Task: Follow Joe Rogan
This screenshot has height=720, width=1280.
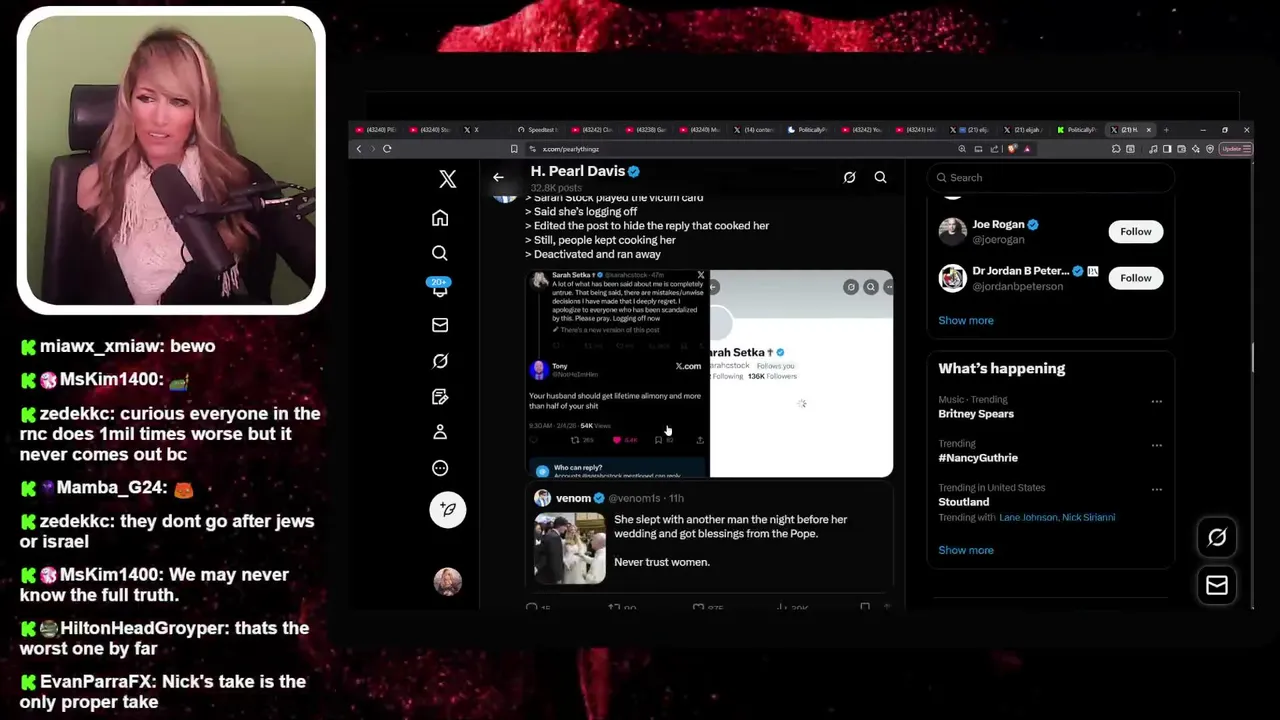Action: [x=1135, y=232]
